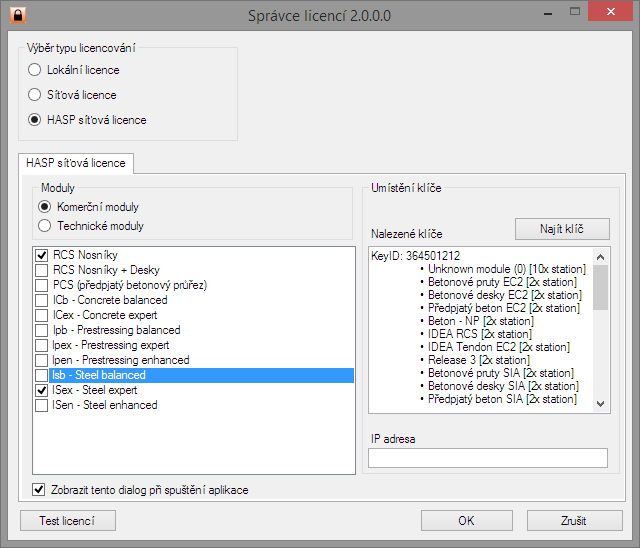Toggle Zobrazit tento dialog při spuštění checkbox
Image resolution: width=640 pixels, height=548 pixels.
tap(38, 489)
